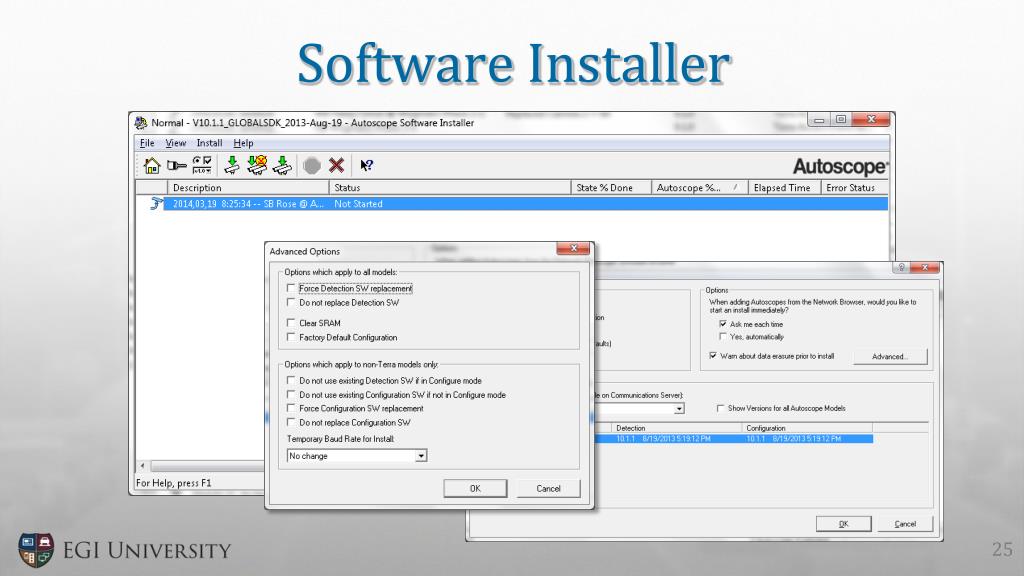The width and height of the screenshot is (1024, 576).
Task: Sort by State % Done column header
Action: click(x=611, y=187)
